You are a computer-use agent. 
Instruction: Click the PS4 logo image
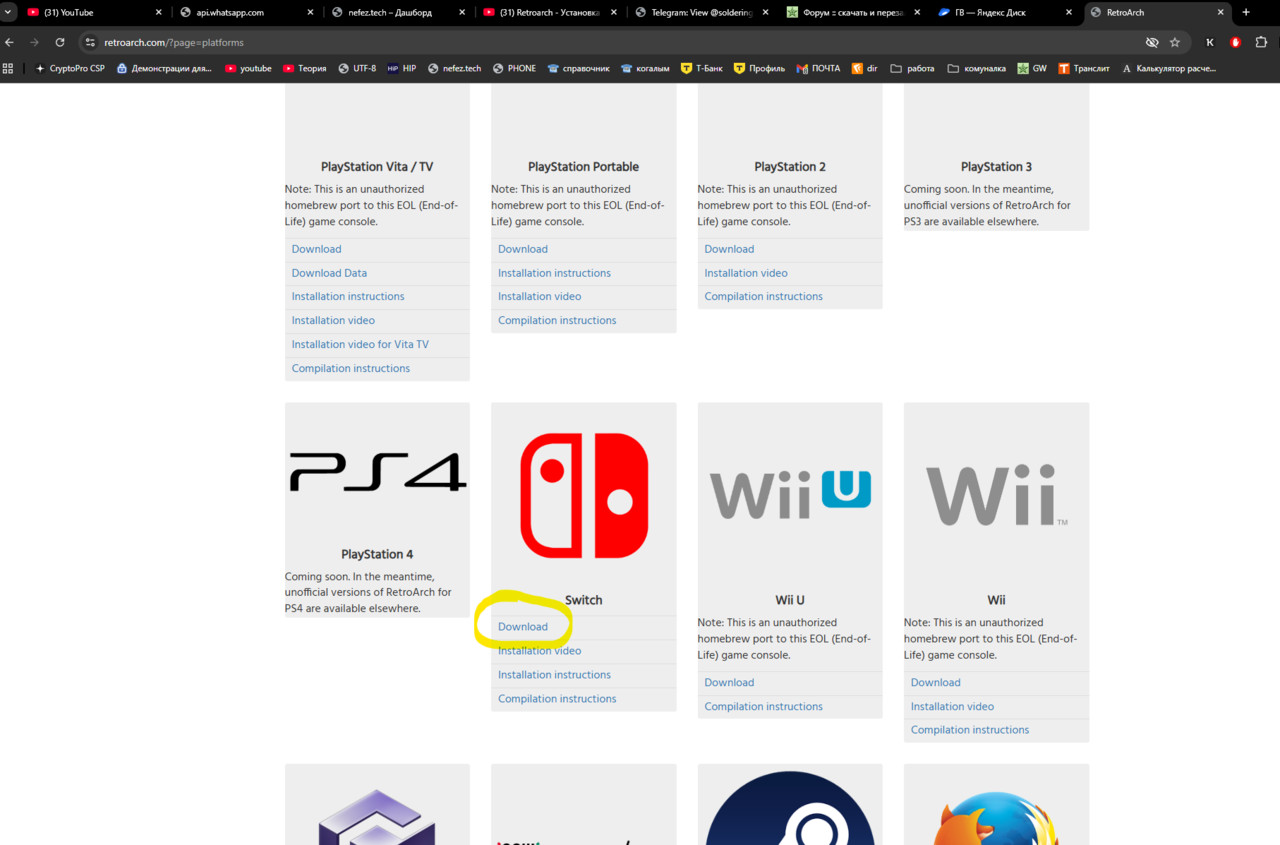(378, 472)
